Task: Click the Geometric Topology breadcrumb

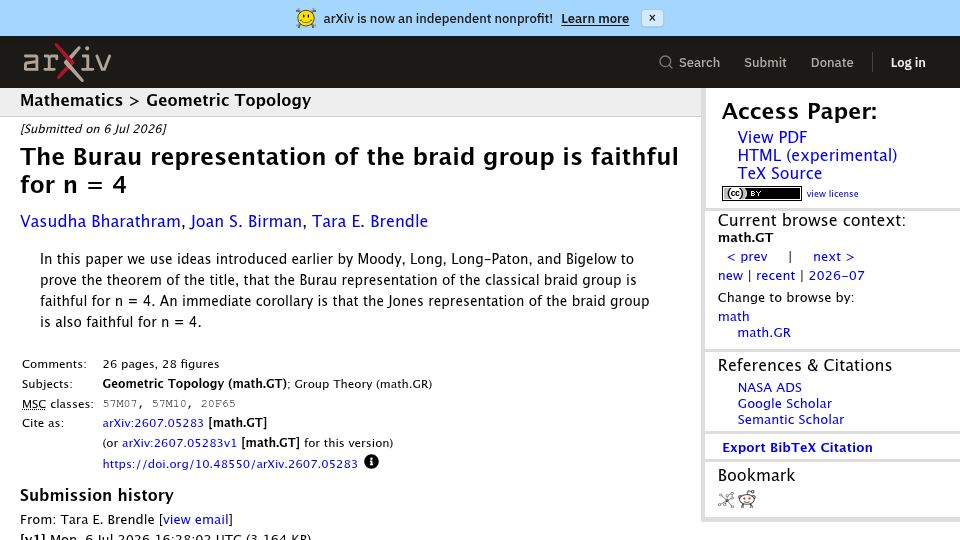Action: 228,100
